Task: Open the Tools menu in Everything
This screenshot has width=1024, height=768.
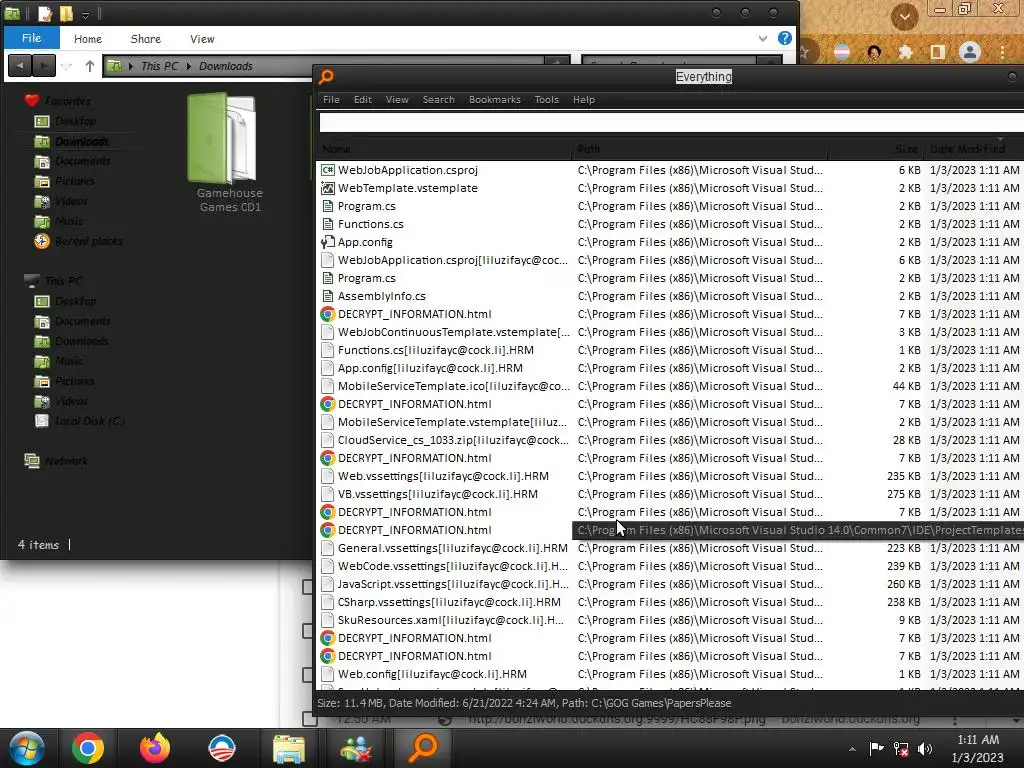Action: click(546, 100)
